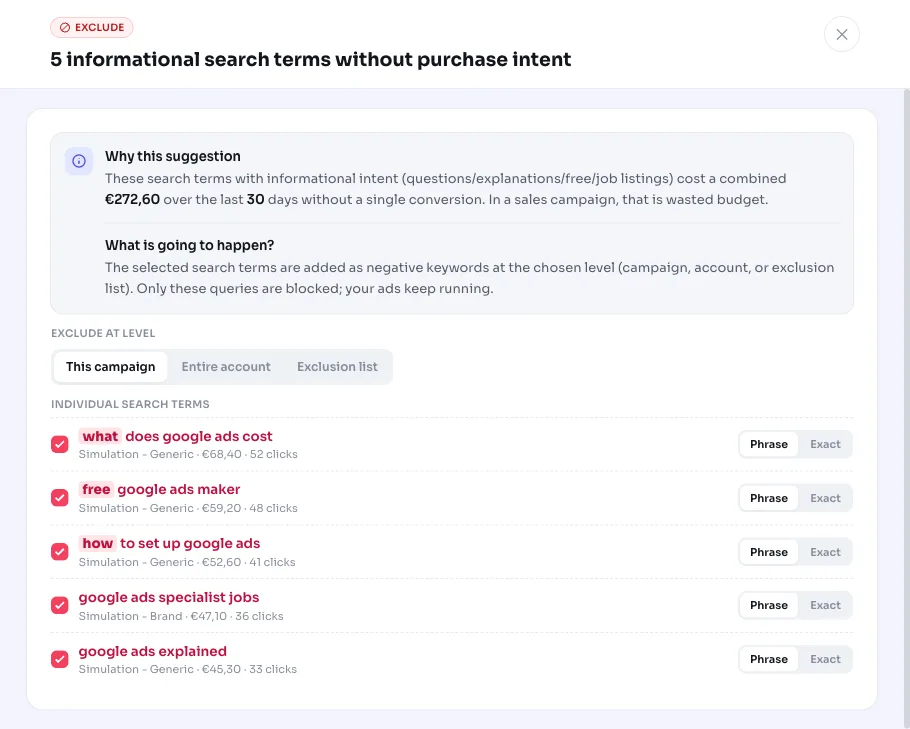The height and width of the screenshot is (729, 910).
Task: Pick Phrase for 'google ads specialist jobs'
Action: 768,605
